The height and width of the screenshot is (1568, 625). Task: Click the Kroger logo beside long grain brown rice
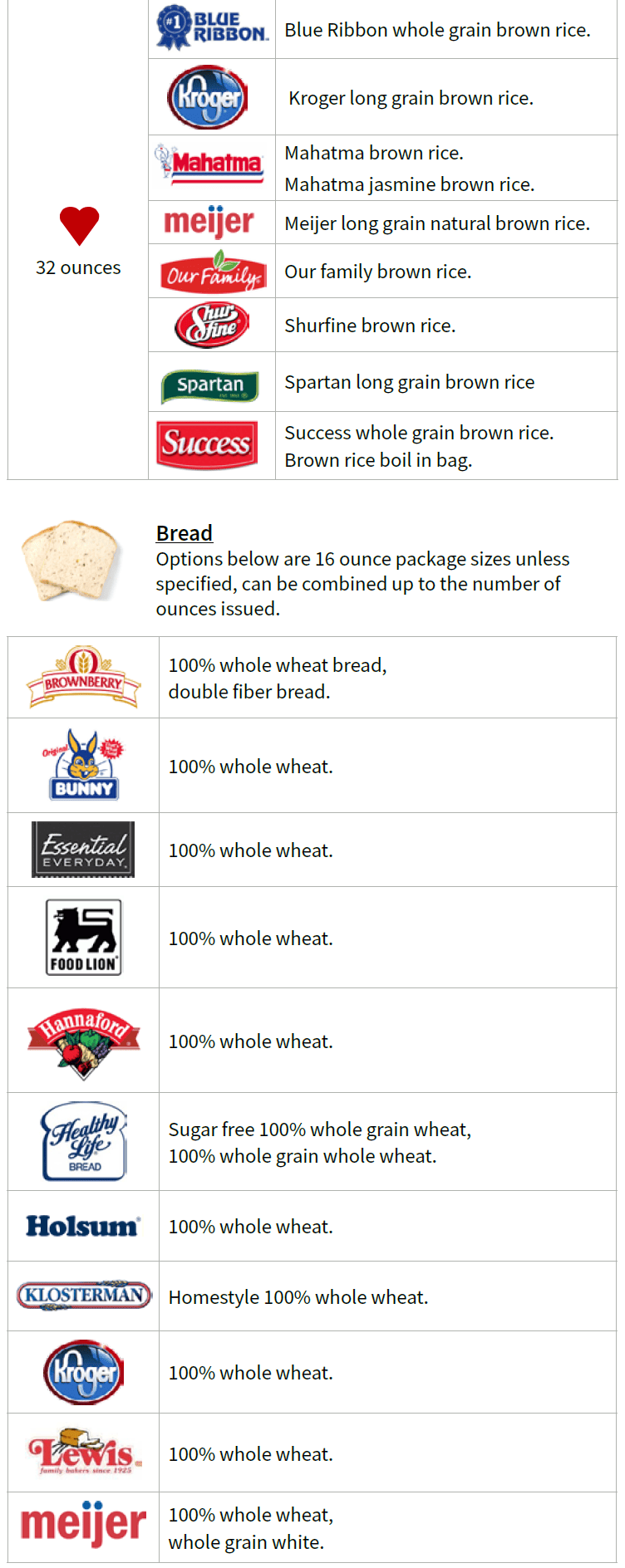[208, 97]
